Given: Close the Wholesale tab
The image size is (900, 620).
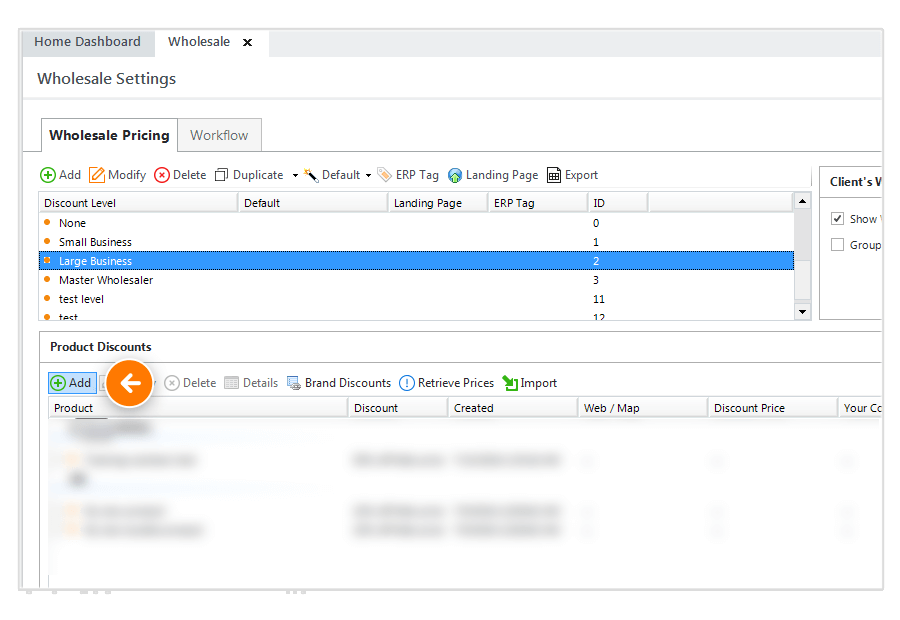Looking at the screenshot, I should tap(247, 42).
